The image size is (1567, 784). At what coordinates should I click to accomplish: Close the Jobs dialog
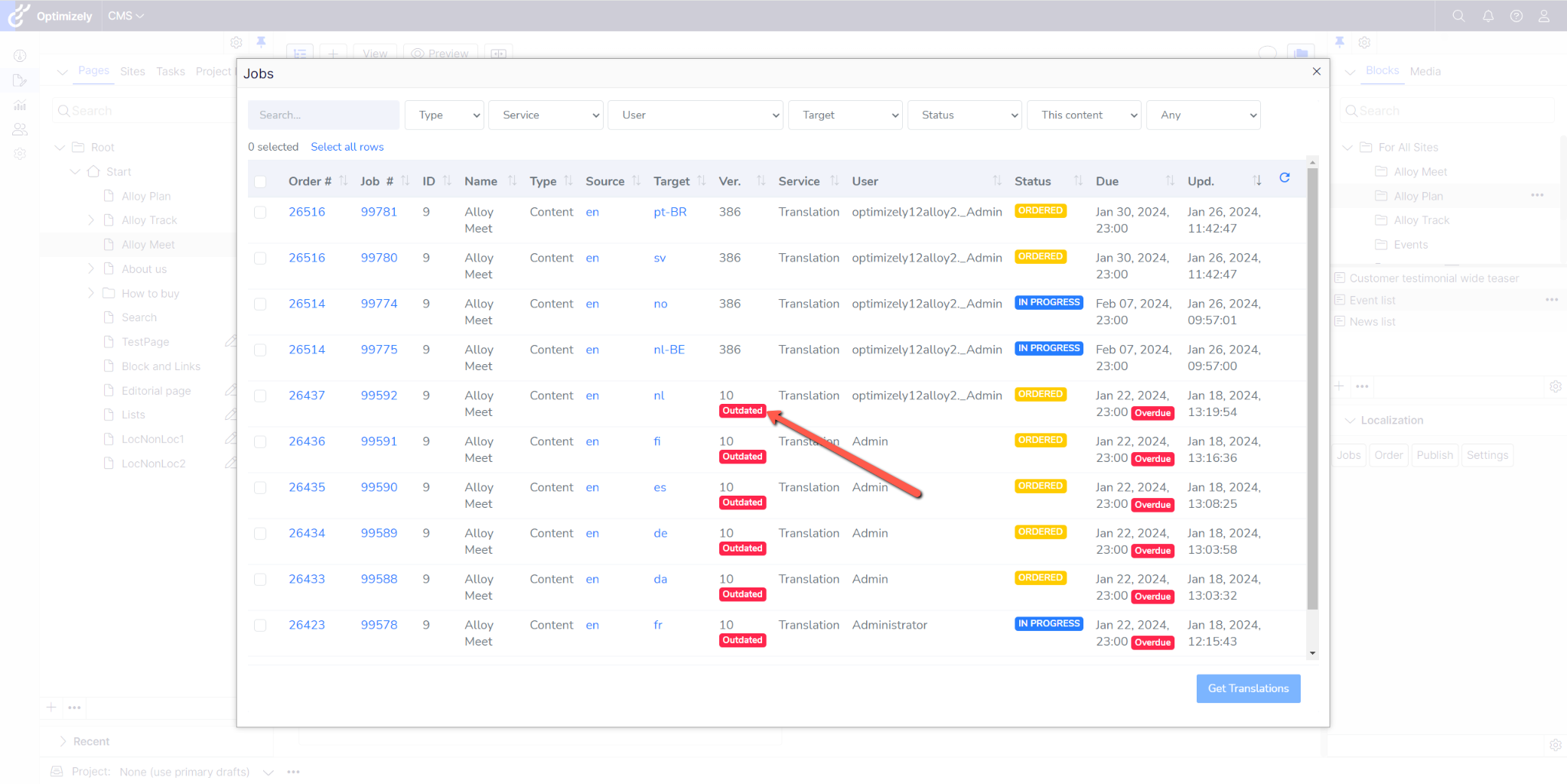(1317, 71)
